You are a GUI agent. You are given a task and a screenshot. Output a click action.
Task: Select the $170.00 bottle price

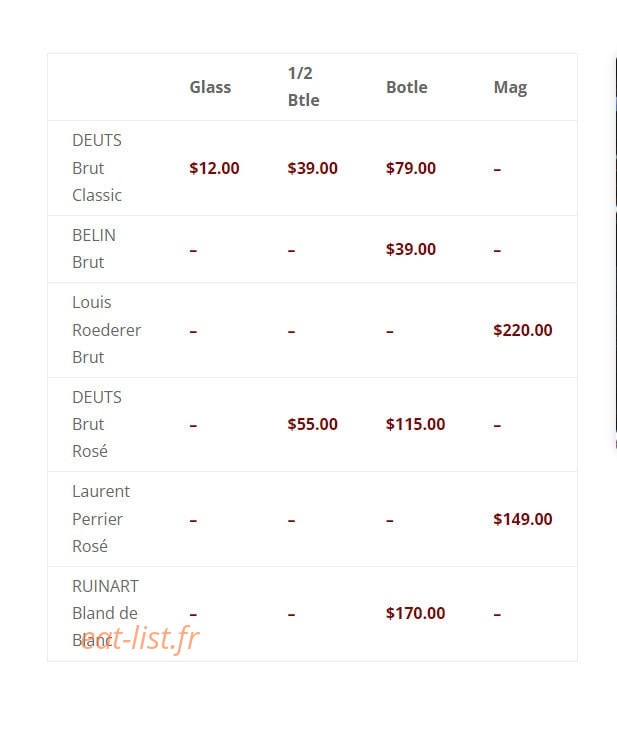coord(415,613)
